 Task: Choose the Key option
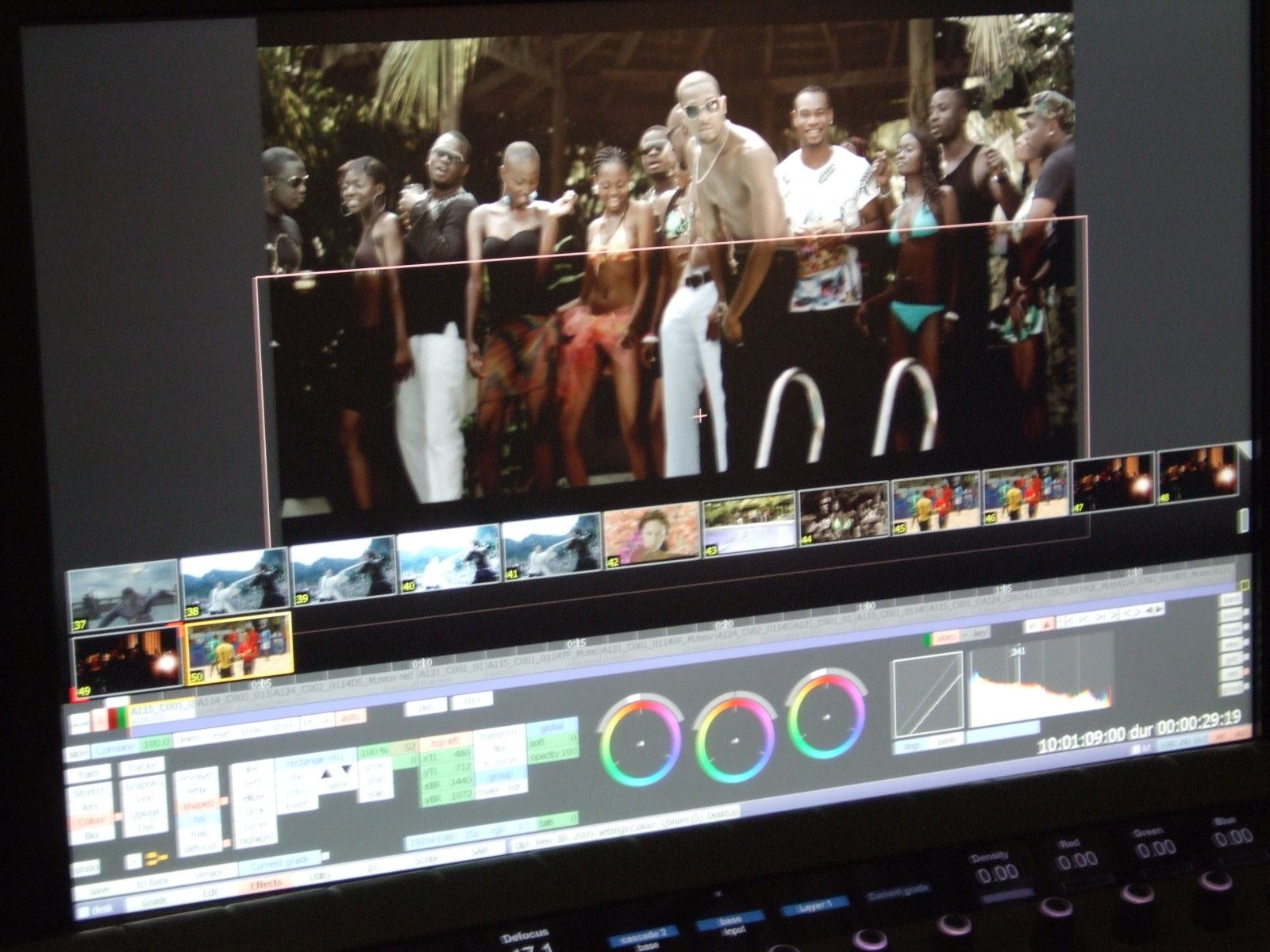tap(90, 806)
